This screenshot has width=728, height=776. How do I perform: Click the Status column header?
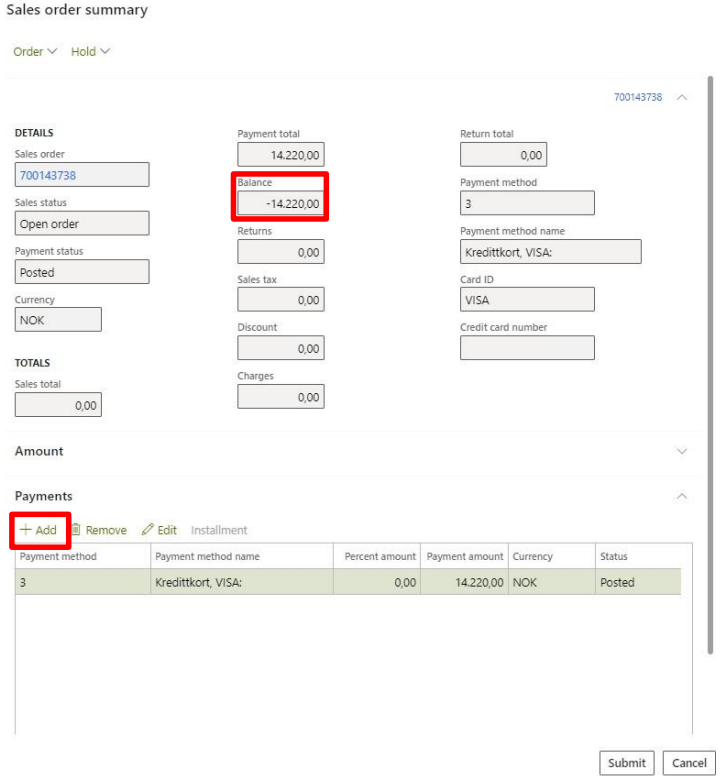[613, 557]
